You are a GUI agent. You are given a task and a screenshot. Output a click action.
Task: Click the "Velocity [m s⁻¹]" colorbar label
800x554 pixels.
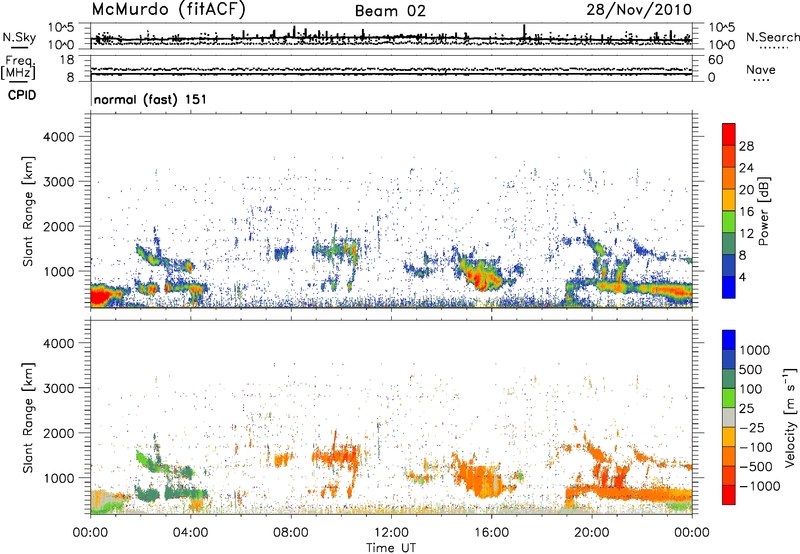790,417
